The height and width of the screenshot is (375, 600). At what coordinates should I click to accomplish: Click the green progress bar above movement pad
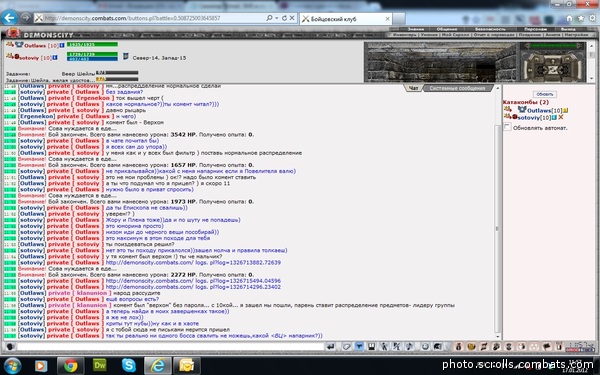tap(553, 46)
